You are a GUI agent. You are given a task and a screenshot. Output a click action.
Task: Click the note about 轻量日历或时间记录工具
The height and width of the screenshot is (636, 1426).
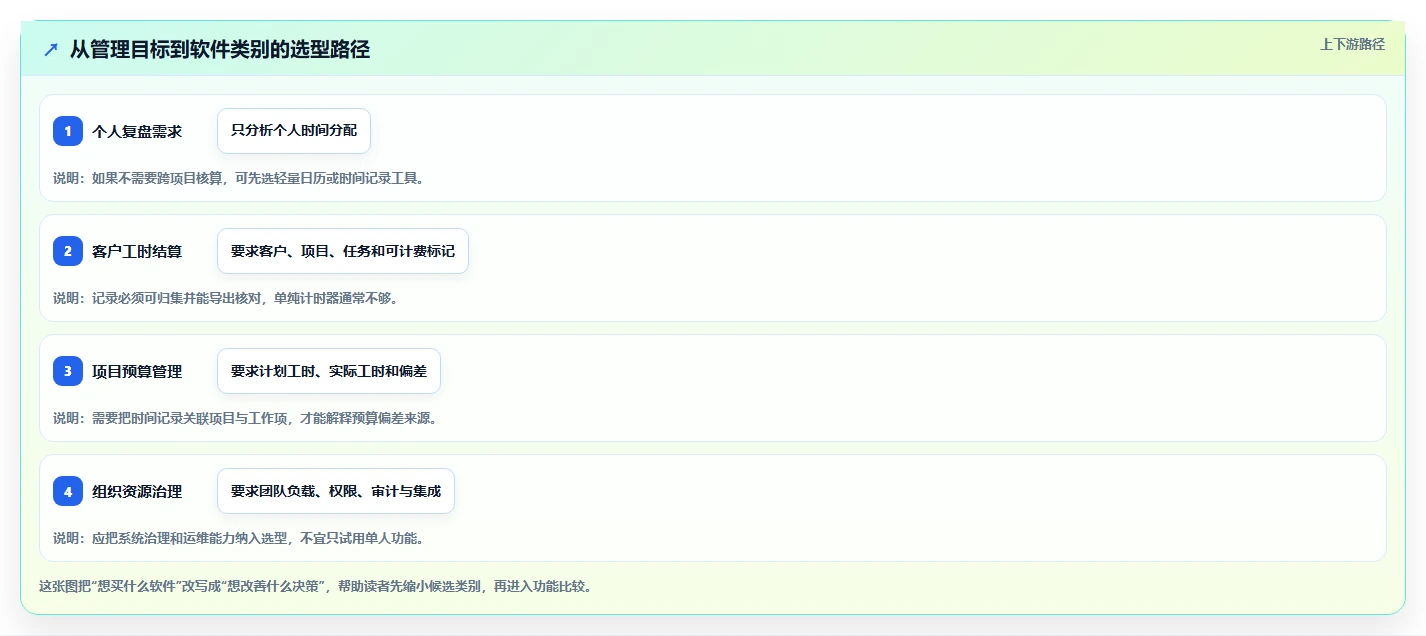(x=238, y=178)
